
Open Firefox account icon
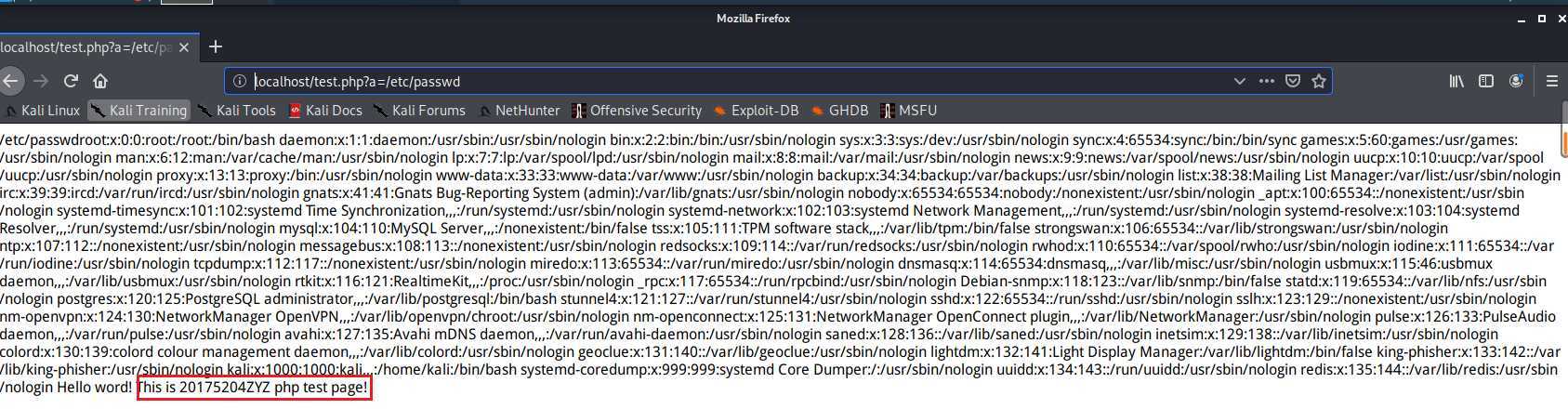(1516, 81)
